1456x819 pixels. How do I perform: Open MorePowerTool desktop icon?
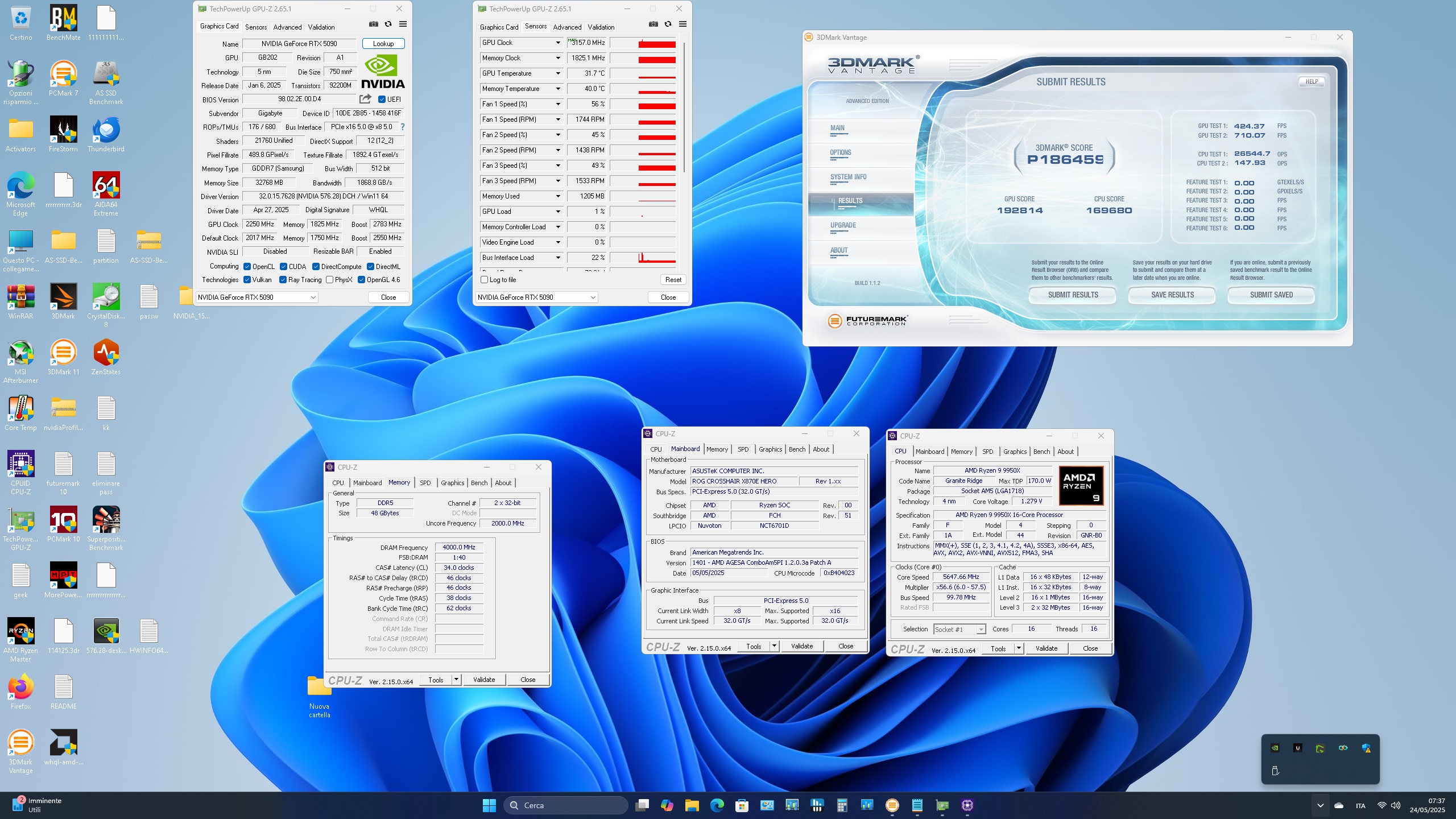click(63, 581)
